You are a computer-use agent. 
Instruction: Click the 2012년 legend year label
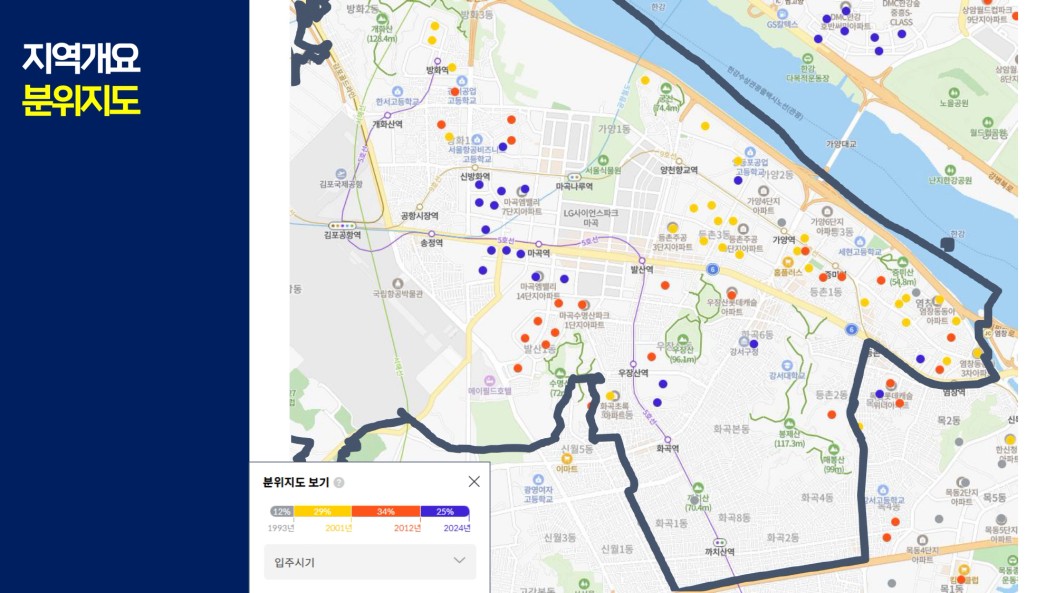pos(407,528)
